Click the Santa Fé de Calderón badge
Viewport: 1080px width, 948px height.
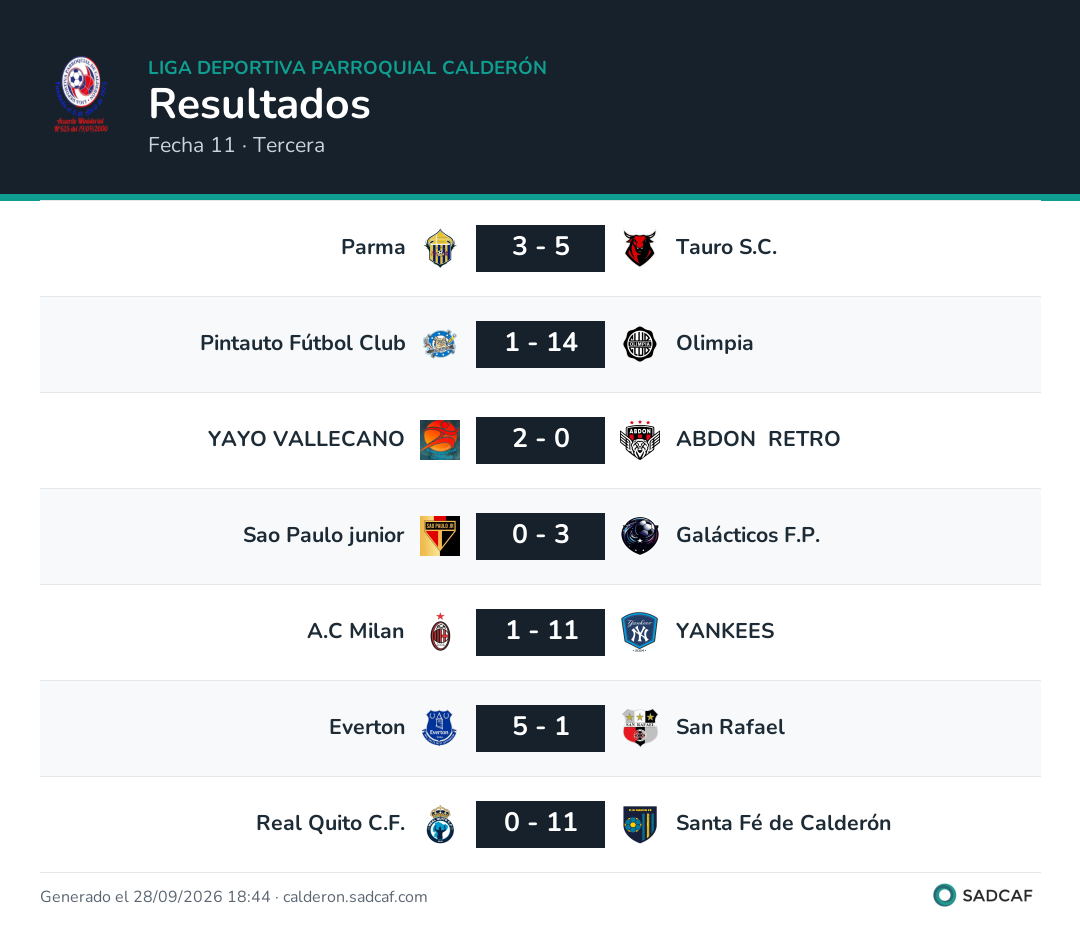640,824
